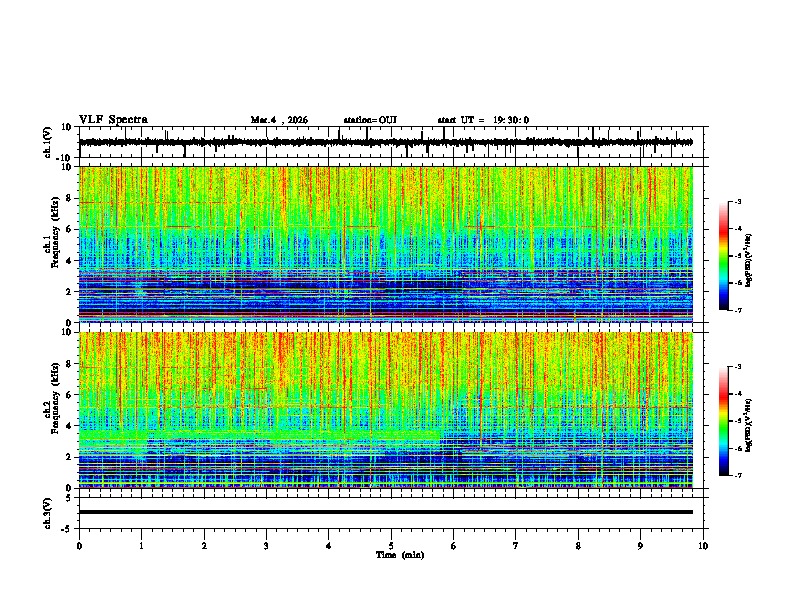Click the "-3" label on ch.2 color bar

(737, 367)
